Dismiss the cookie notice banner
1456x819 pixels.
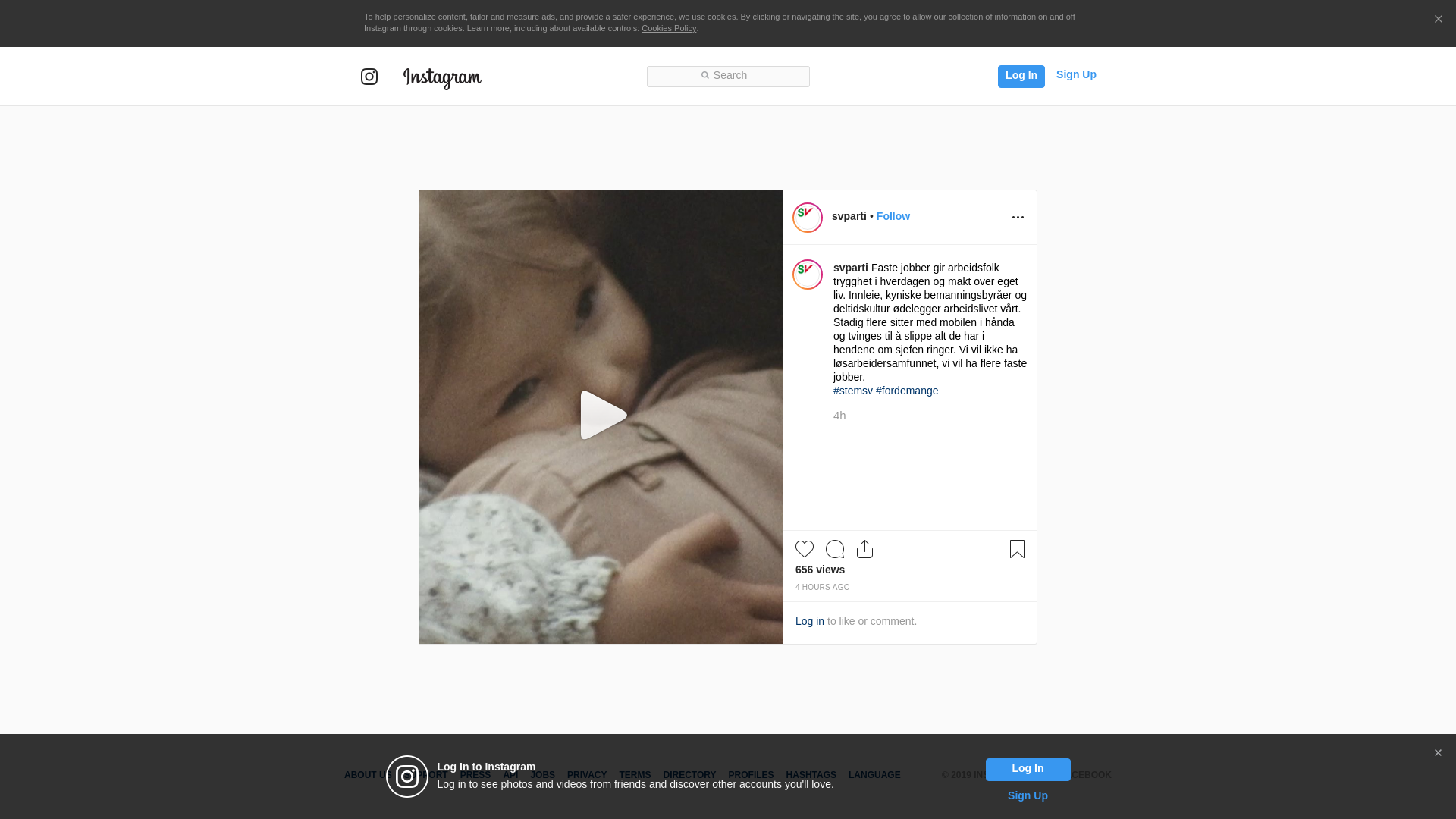point(1438,19)
